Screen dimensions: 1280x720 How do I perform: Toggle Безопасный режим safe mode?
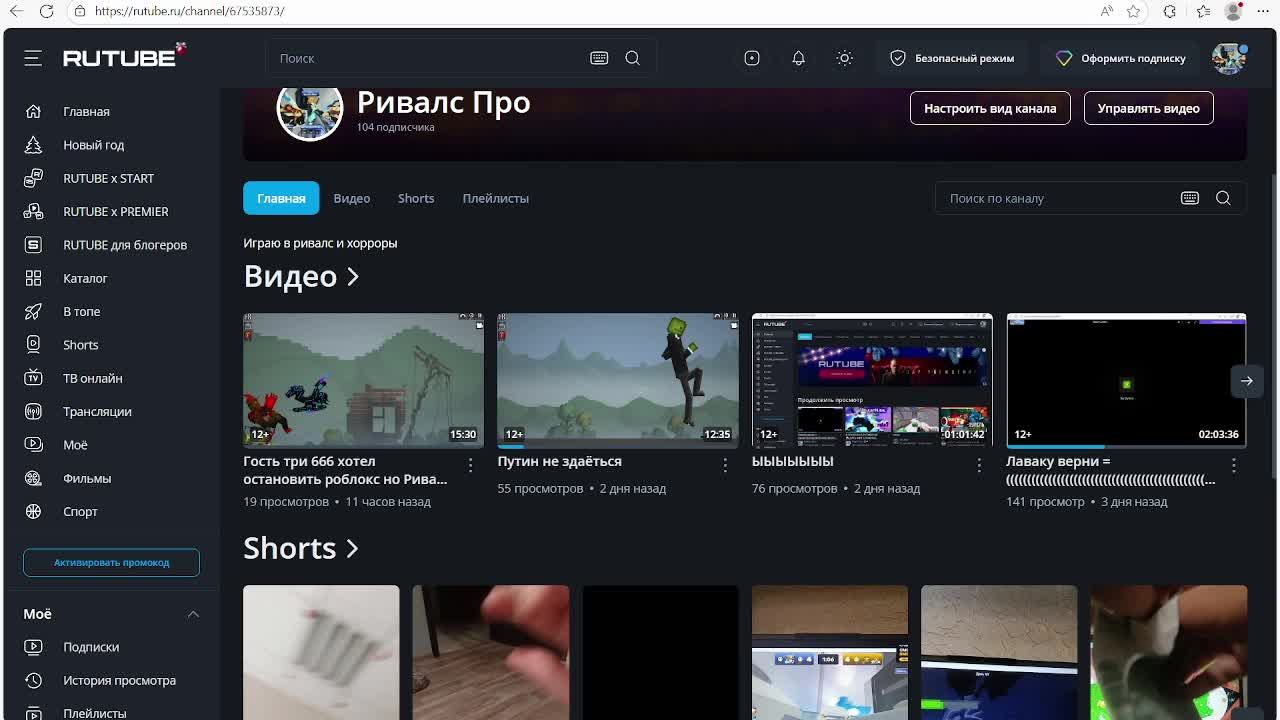952,58
